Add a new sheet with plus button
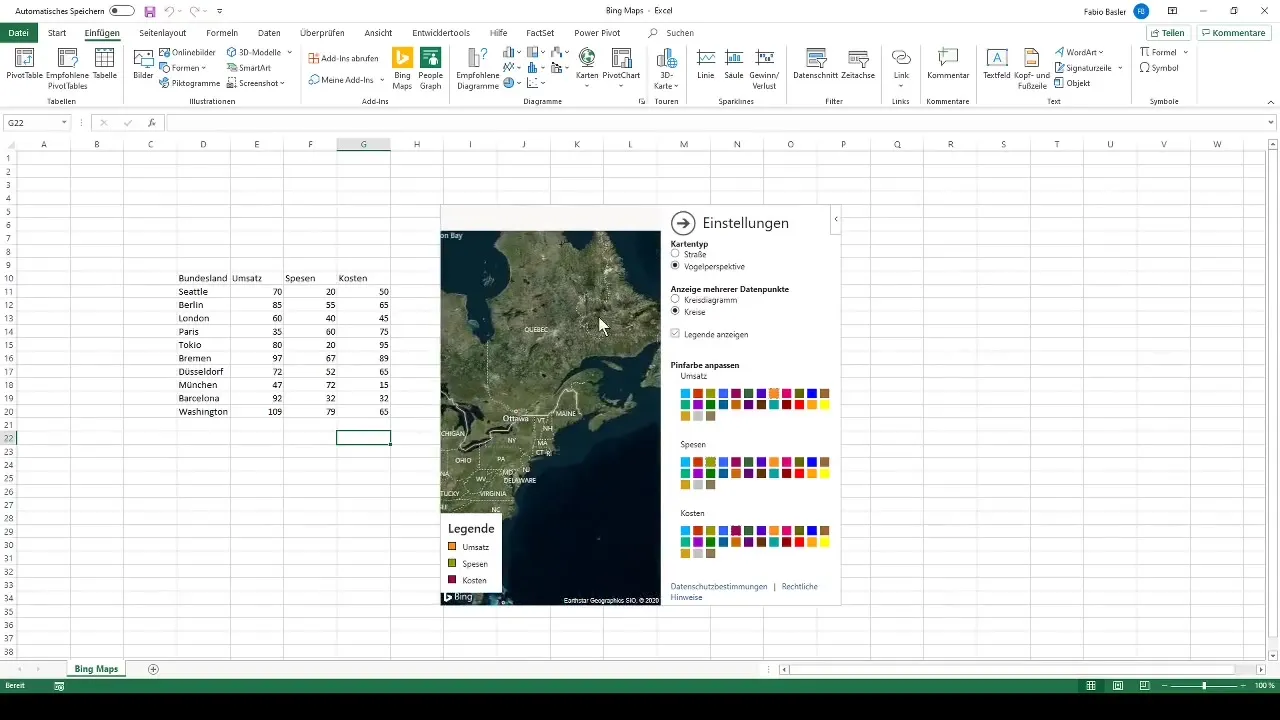 153,669
